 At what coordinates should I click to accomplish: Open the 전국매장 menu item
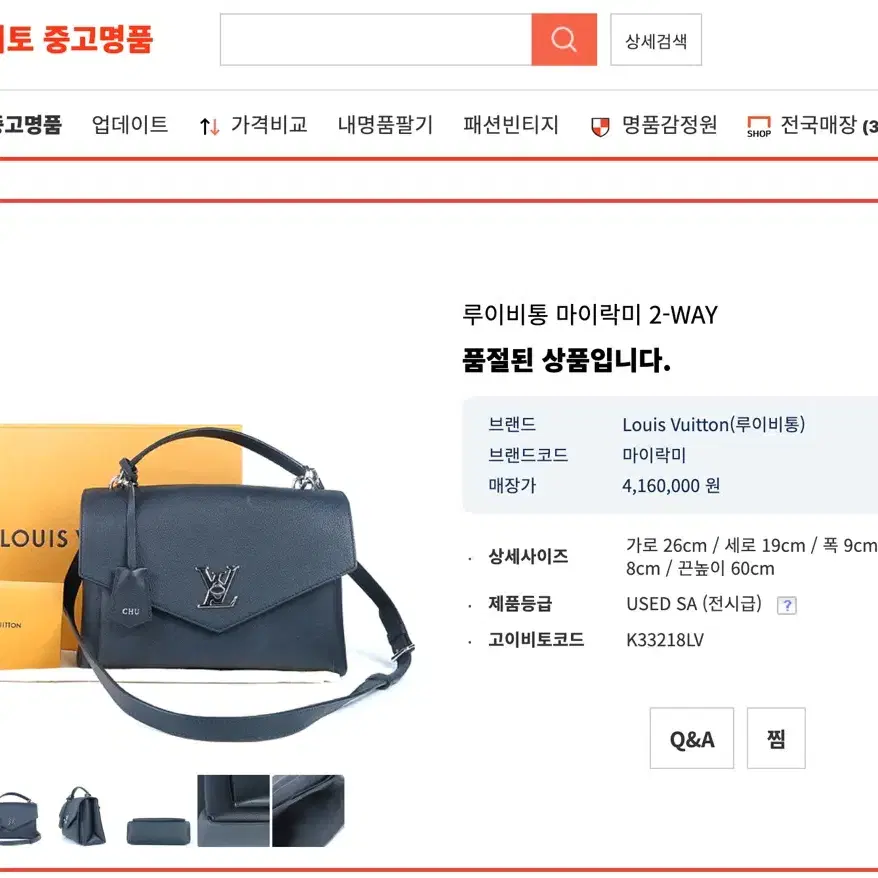point(819,124)
